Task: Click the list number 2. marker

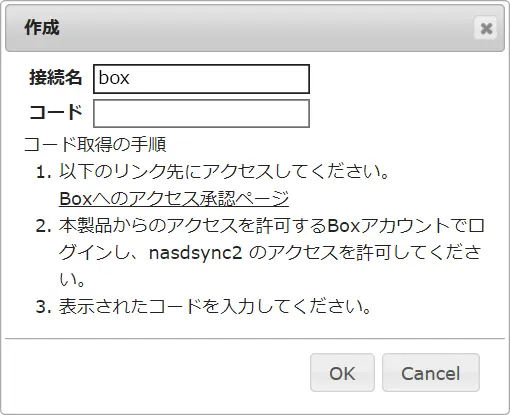Action: point(44,226)
